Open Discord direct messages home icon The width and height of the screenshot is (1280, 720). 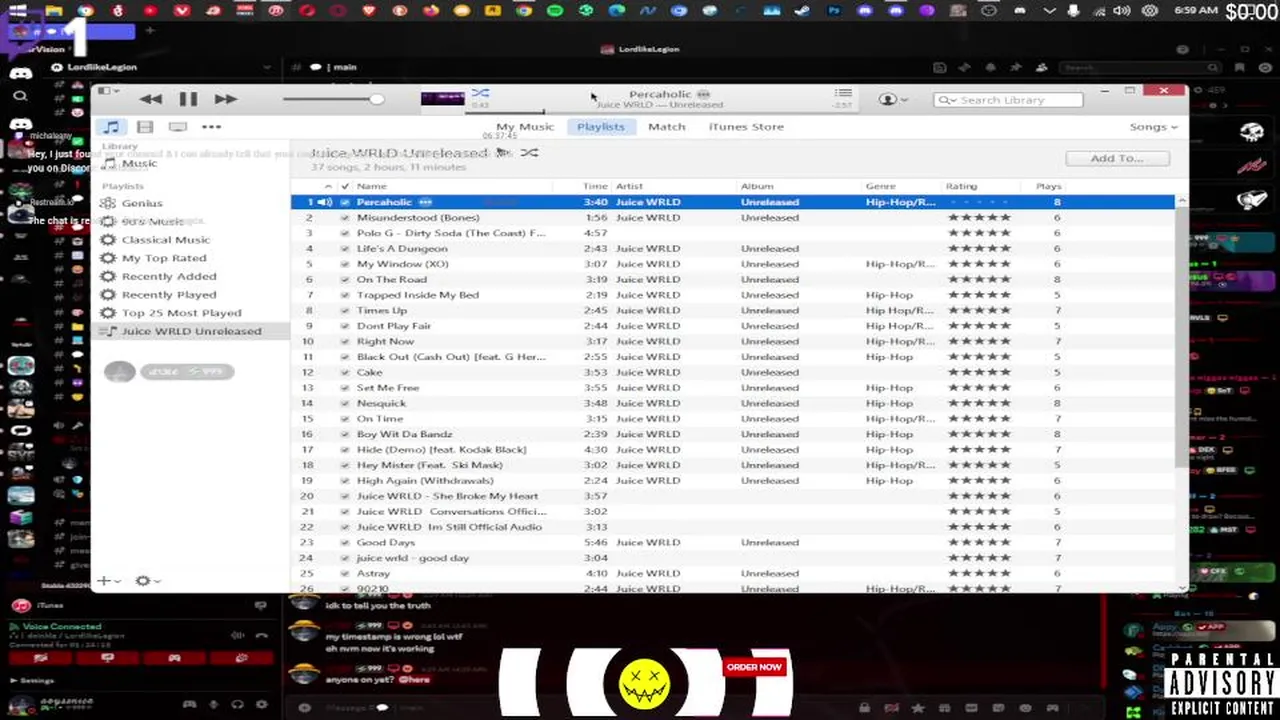point(20,72)
